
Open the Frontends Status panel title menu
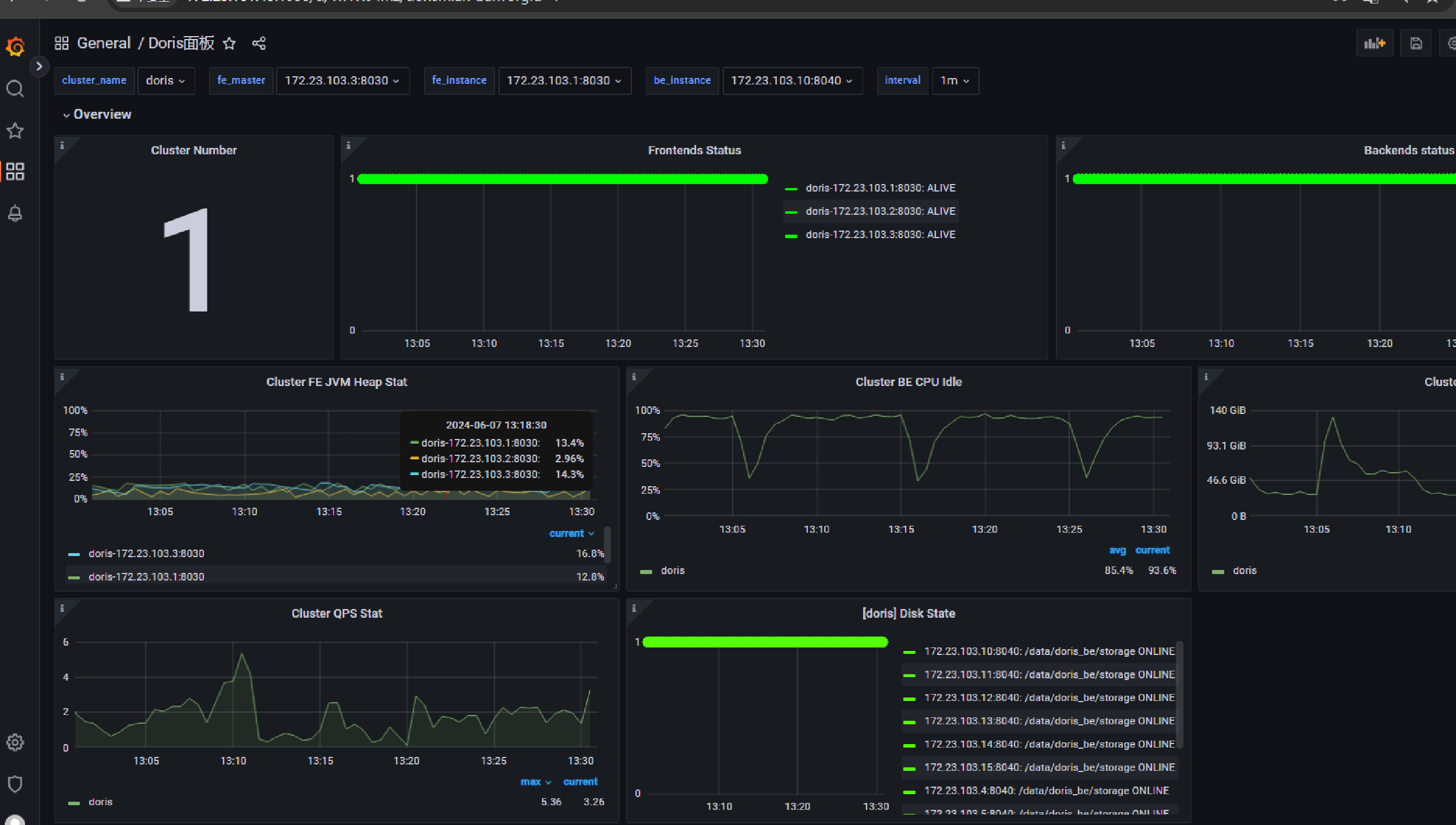[694, 150]
